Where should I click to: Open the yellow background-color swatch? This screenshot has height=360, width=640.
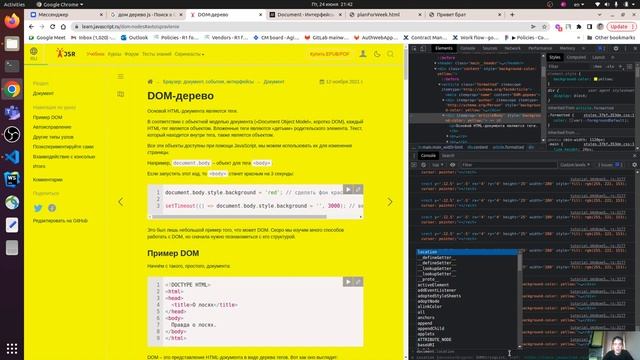[597, 79]
